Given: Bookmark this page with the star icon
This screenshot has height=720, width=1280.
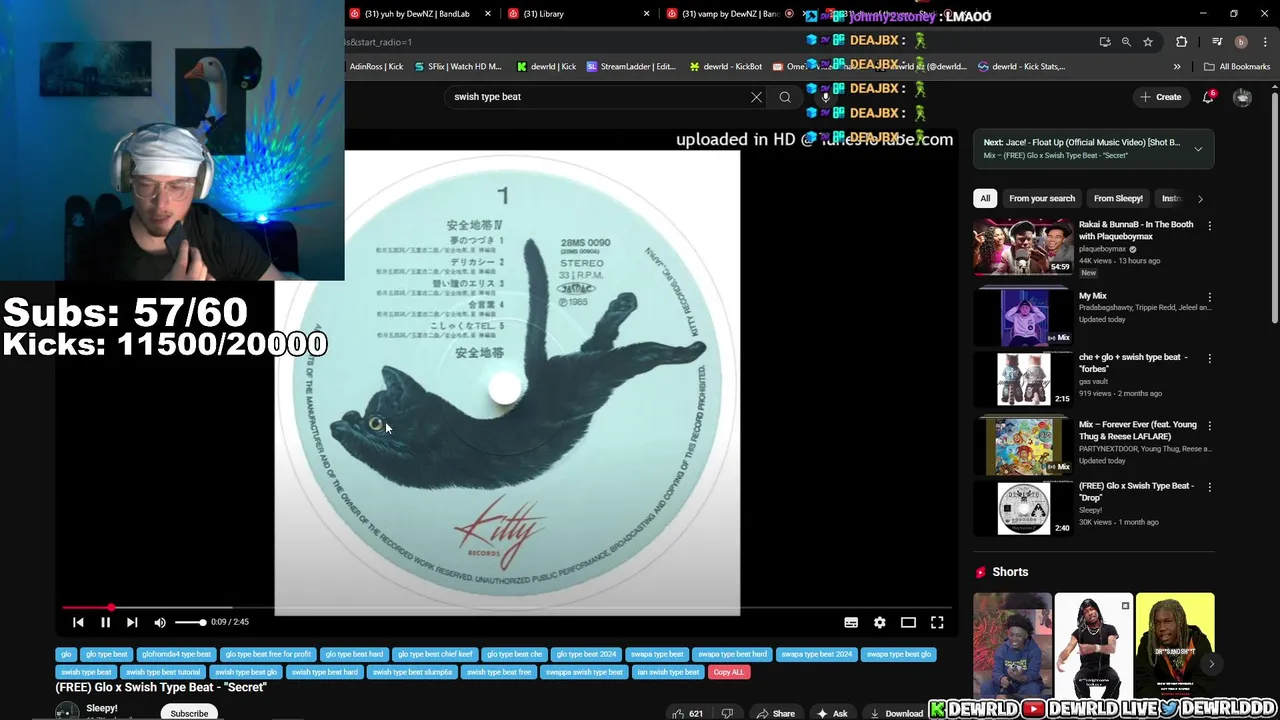Looking at the screenshot, I should (1148, 42).
